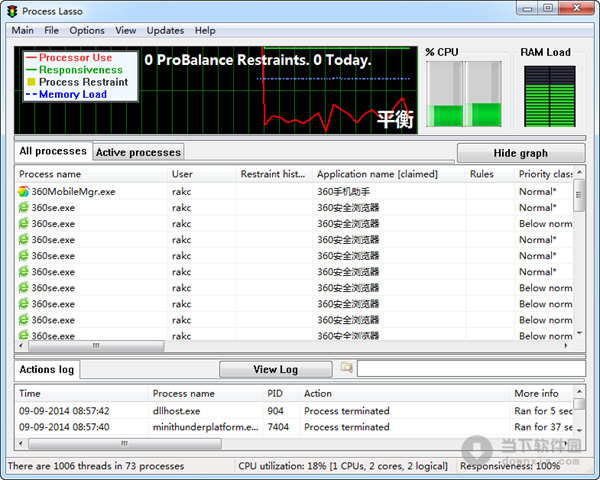The image size is (600, 480).
Task: Click PID 904 in the actions log
Action: click(275, 411)
